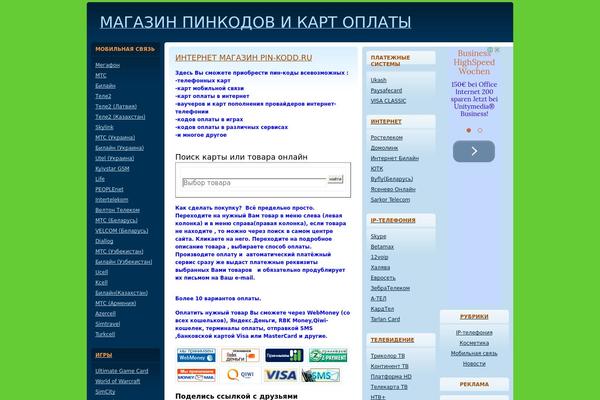Screen dimensions: 600x400
Task: Open the Kyivstar GSM link
Action: (x=112, y=168)
